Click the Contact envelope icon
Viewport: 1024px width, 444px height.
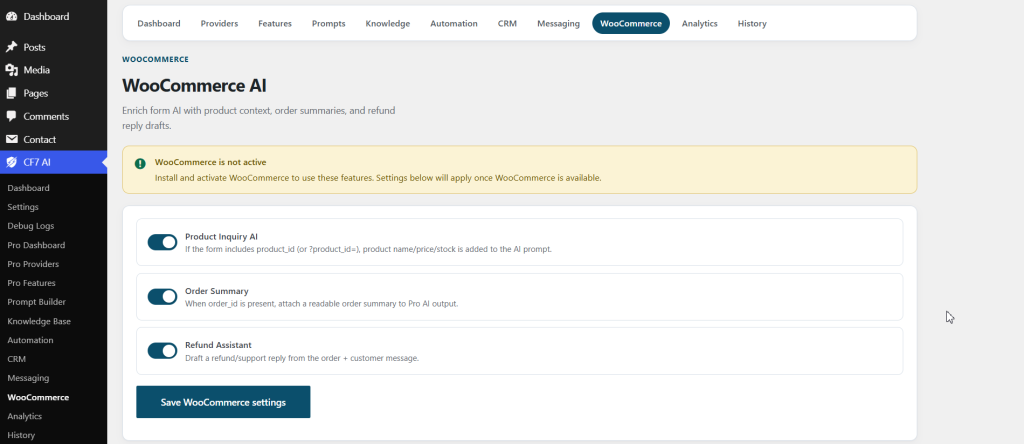(x=11, y=139)
